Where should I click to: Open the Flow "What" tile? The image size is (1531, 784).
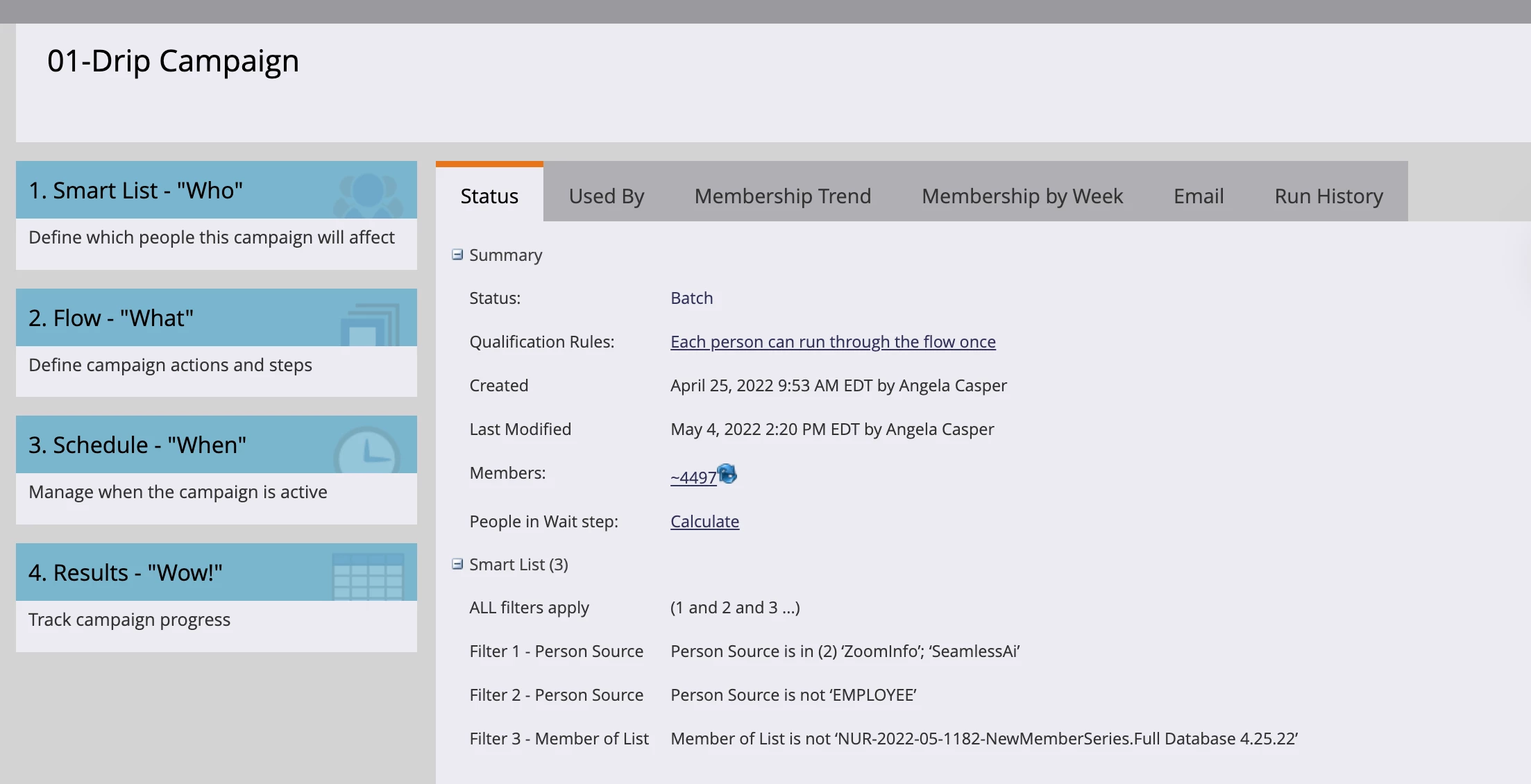(111, 318)
